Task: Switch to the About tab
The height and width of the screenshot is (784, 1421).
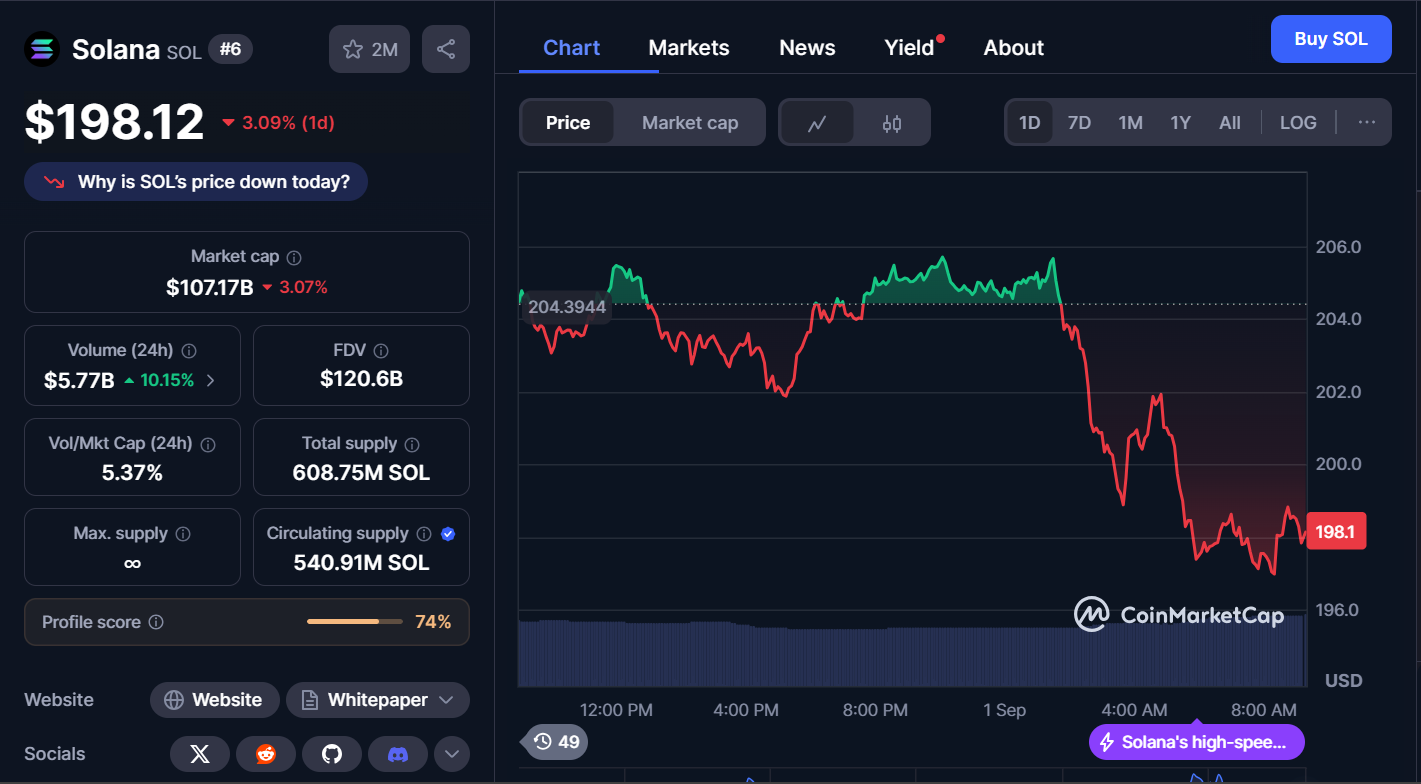Action: [x=1014, y=48]
